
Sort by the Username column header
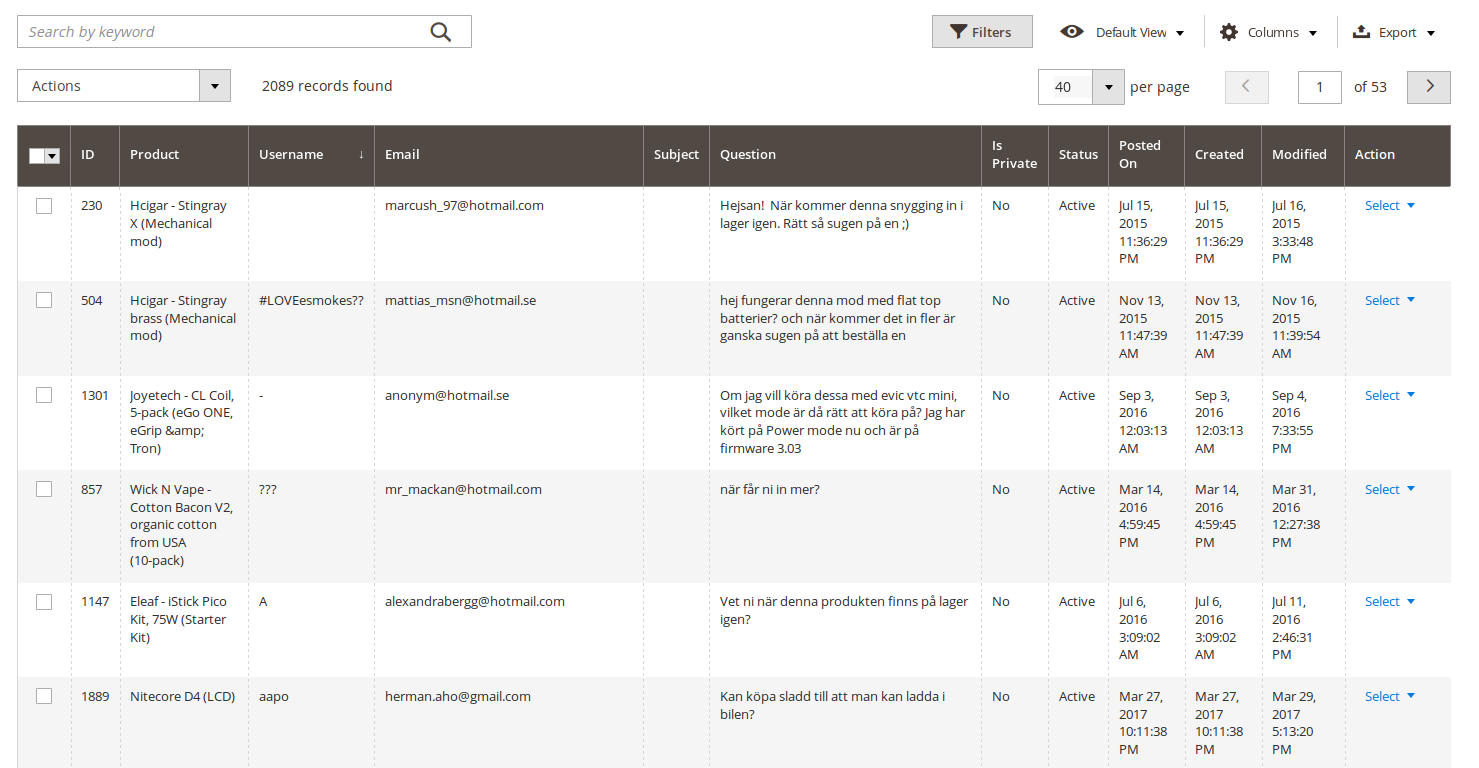click(x=311, y=155)
